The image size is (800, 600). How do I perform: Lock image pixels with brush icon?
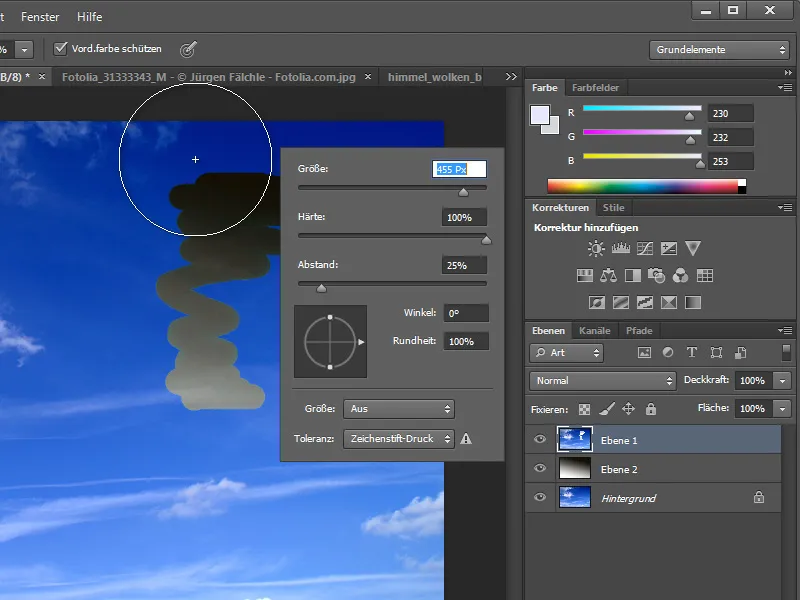coord(607,409)
